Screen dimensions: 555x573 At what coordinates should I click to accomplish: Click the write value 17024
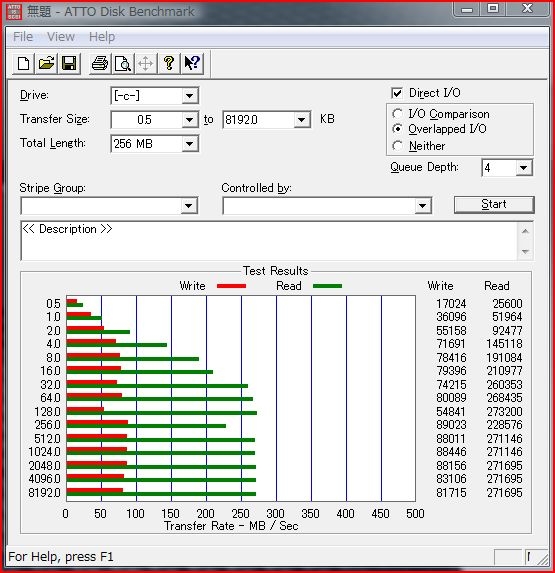[x=451, y=304]
